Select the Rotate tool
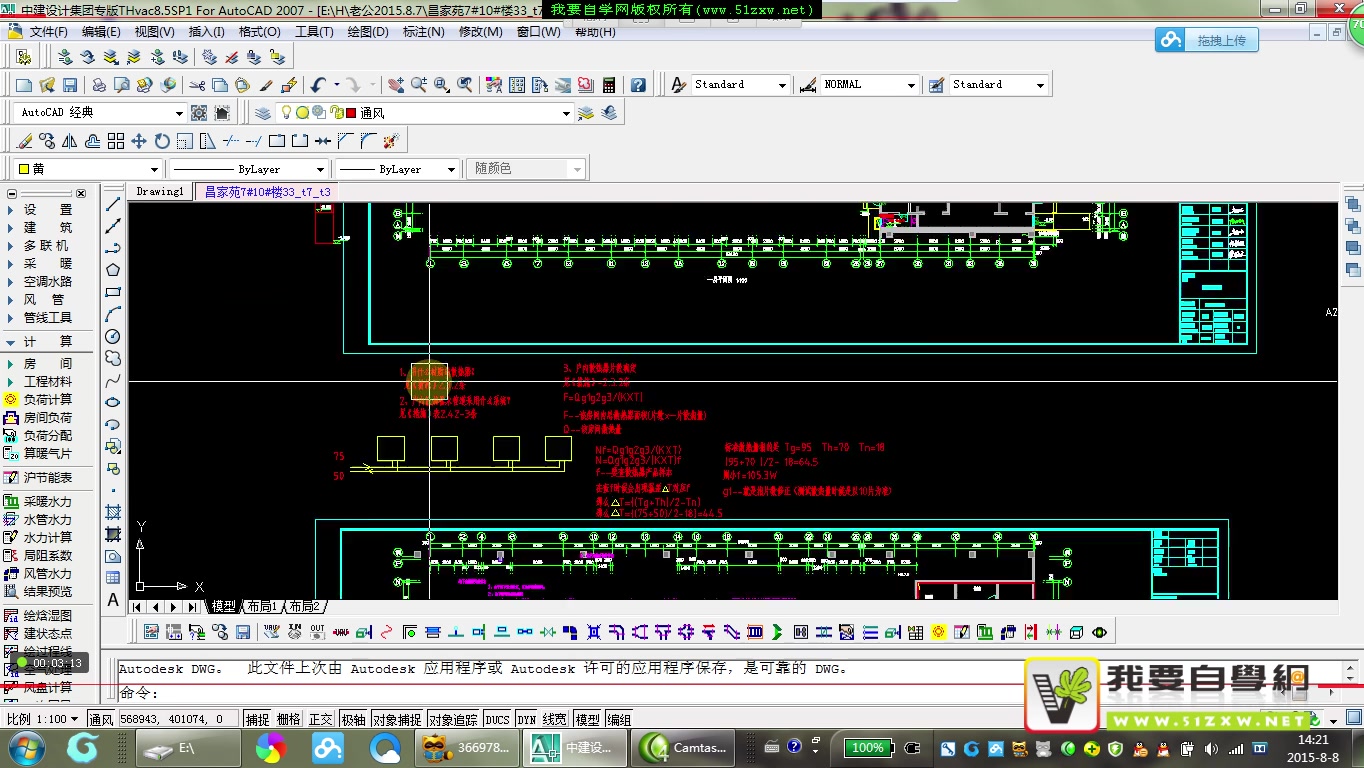The height and width of the screenshot is (768, 1364). tap(162, 141)
